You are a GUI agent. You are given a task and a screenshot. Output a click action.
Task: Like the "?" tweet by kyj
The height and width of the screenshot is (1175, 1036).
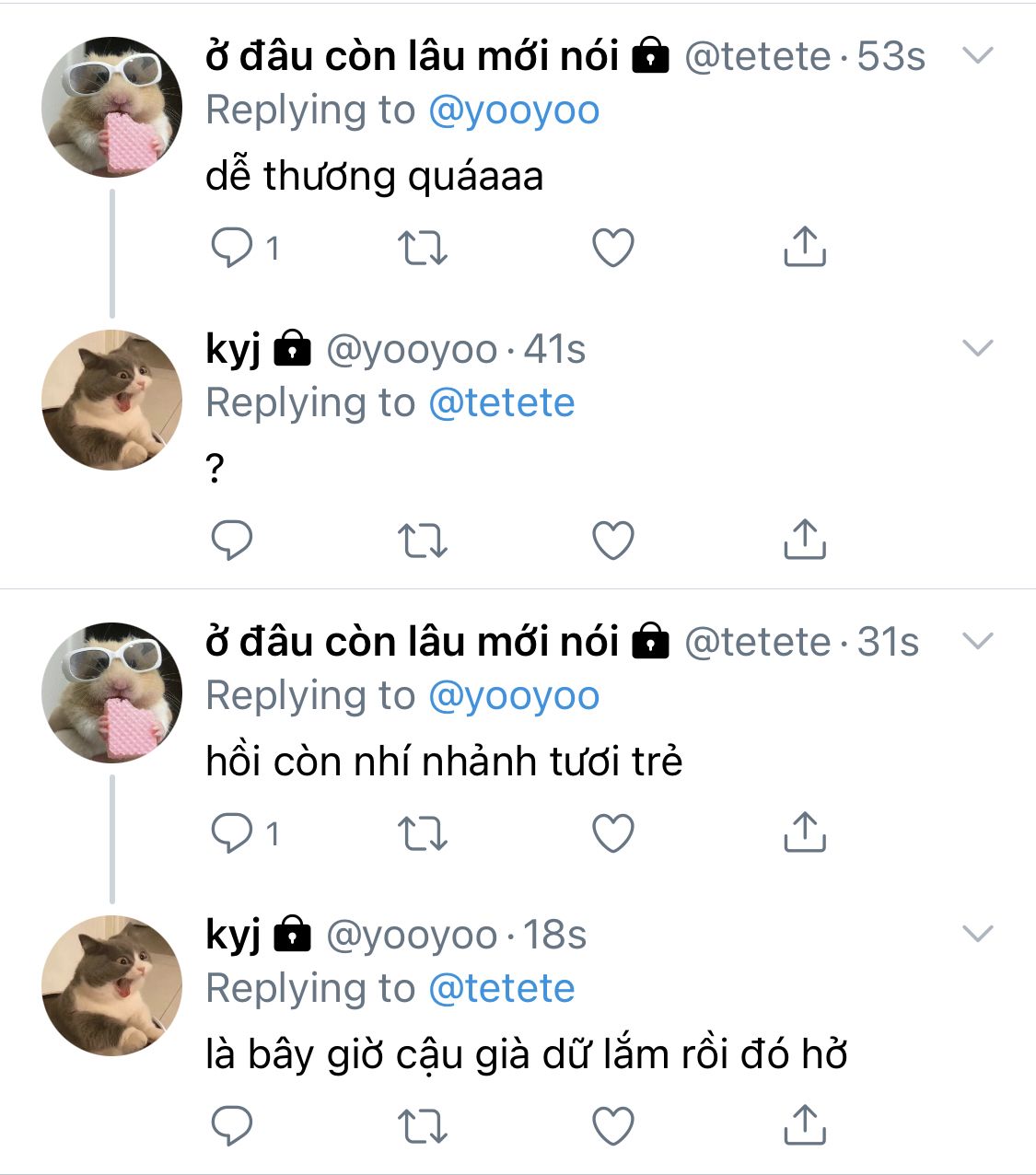(613, 541)
